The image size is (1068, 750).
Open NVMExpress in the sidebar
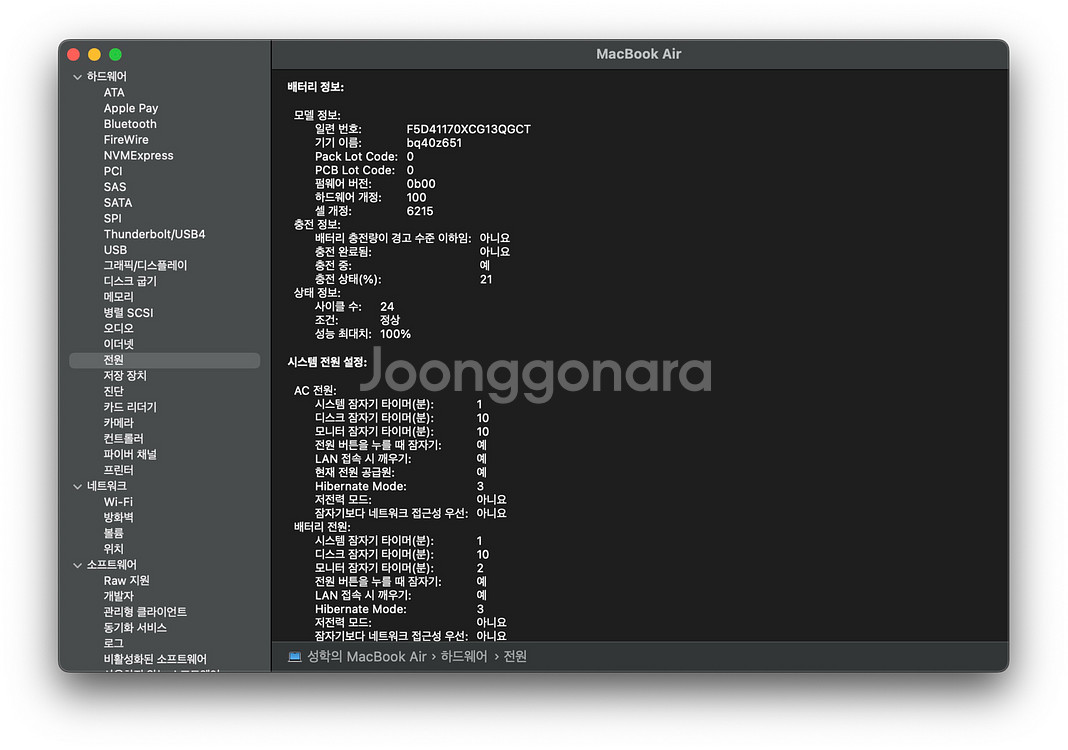pyautogui.click(x=138, y=156)
